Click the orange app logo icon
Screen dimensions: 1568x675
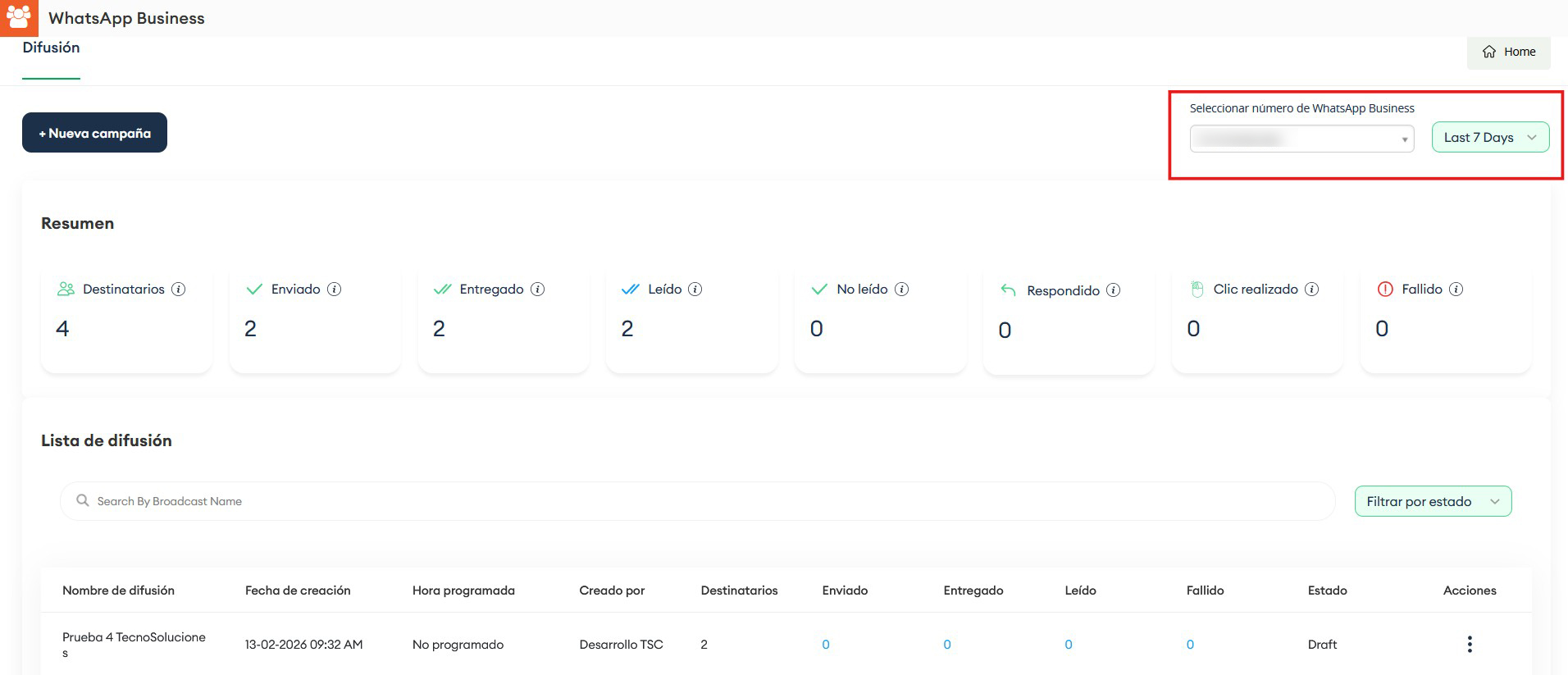click(x=18, y=18)
